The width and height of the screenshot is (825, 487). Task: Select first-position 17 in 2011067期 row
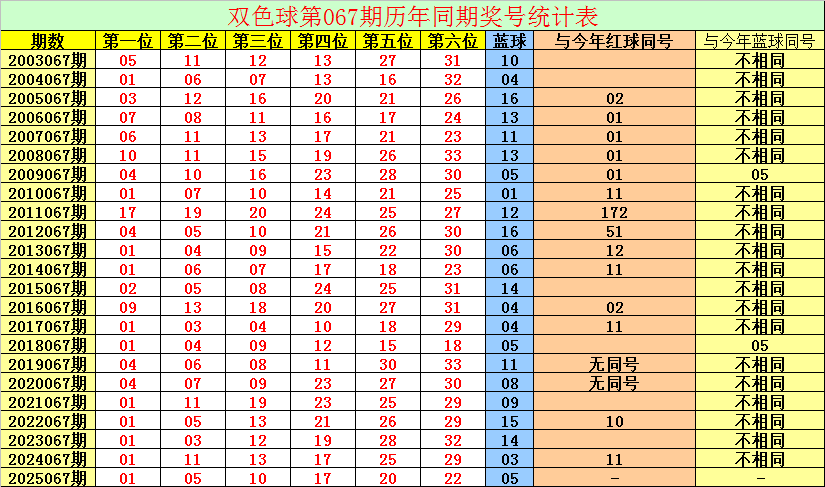(x=127, y=212)
